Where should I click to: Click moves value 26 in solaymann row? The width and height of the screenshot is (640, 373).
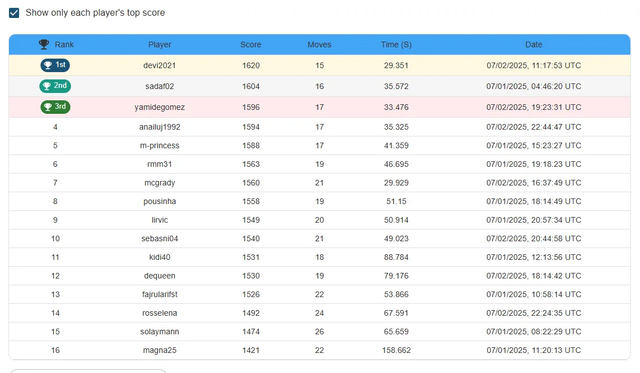320,331
